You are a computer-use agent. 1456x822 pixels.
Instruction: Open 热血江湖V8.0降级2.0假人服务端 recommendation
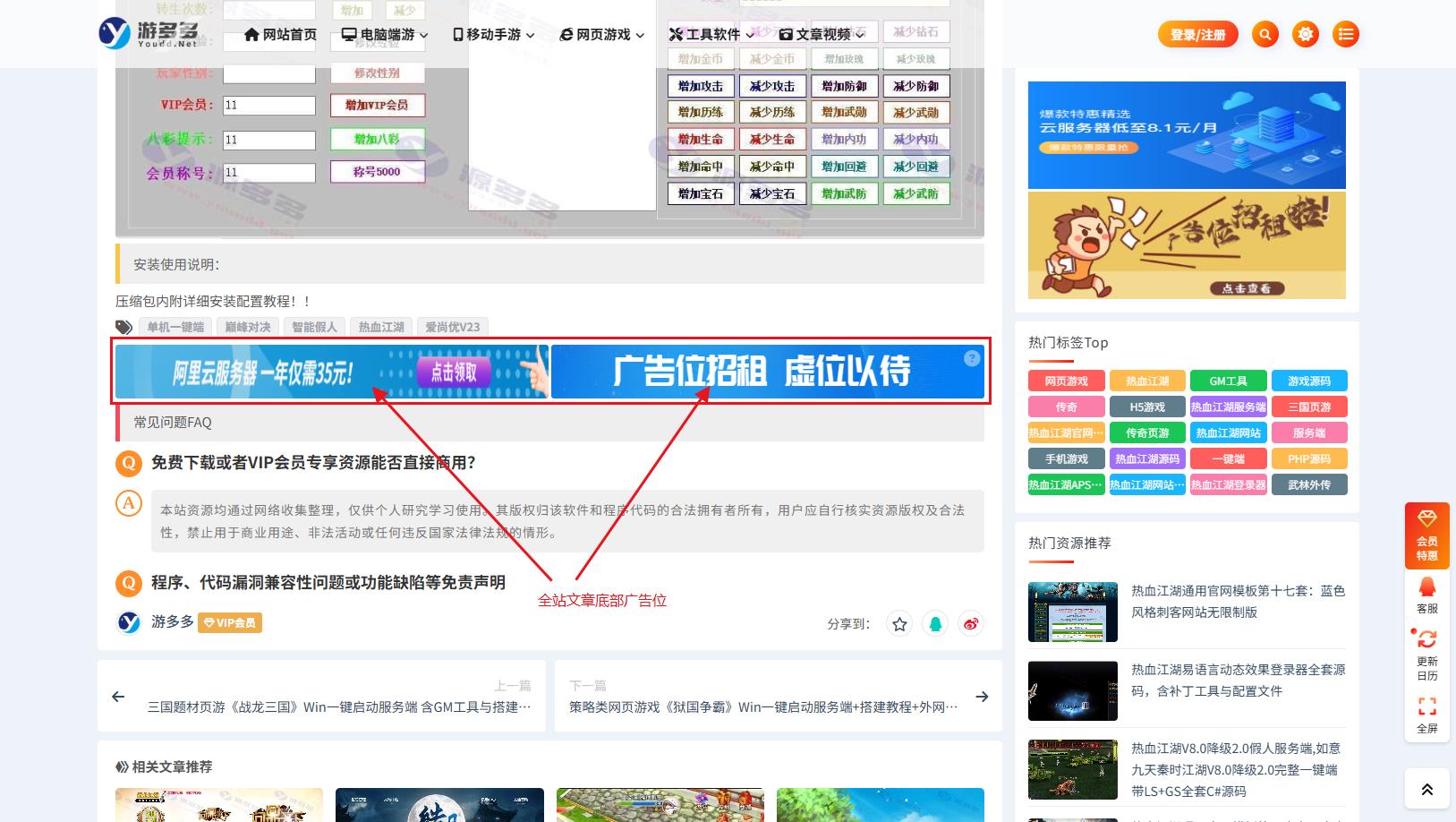point(1238,770)
